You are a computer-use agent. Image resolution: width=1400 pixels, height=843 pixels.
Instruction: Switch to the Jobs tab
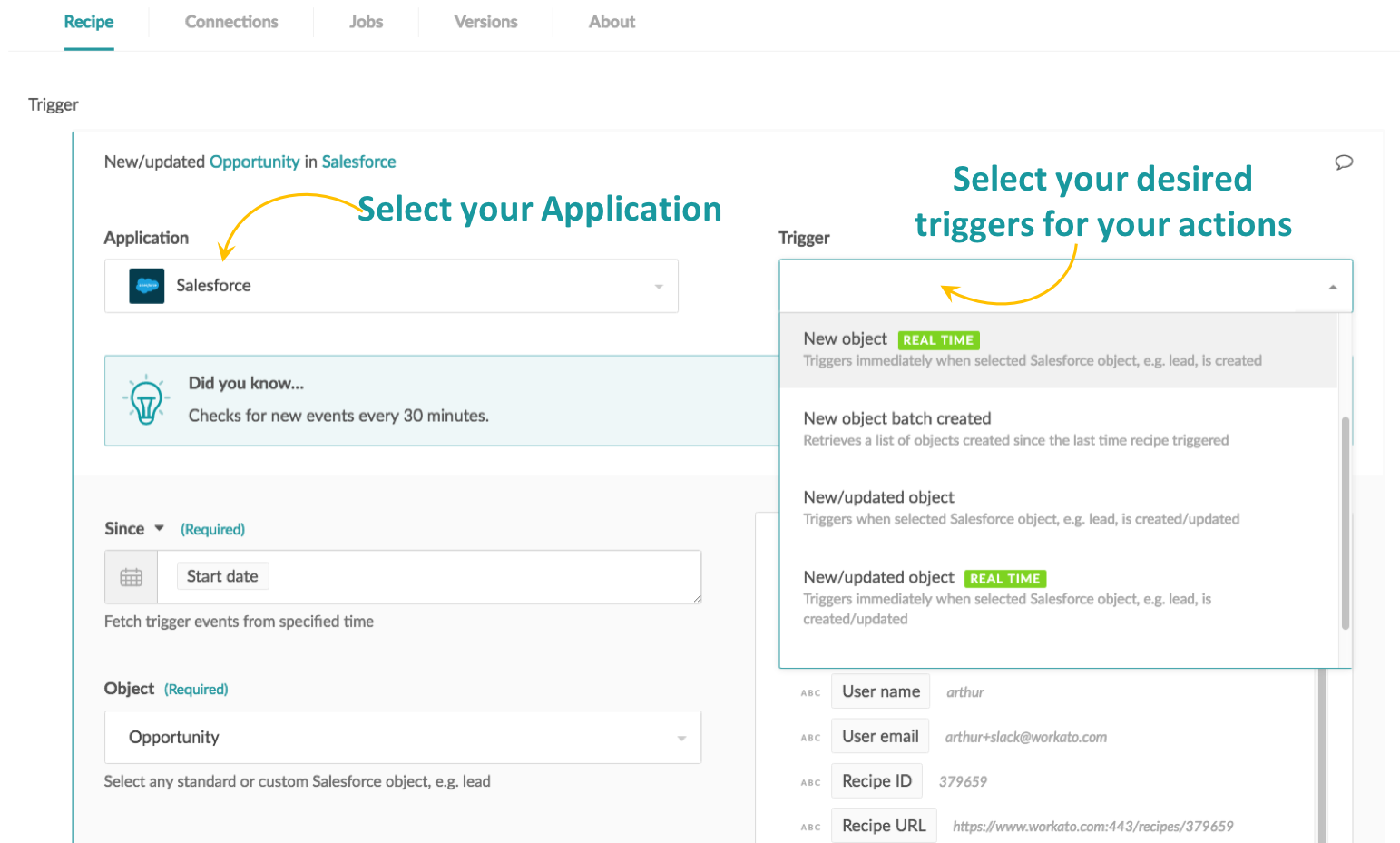pyautogui.click(x=366, y=21)
